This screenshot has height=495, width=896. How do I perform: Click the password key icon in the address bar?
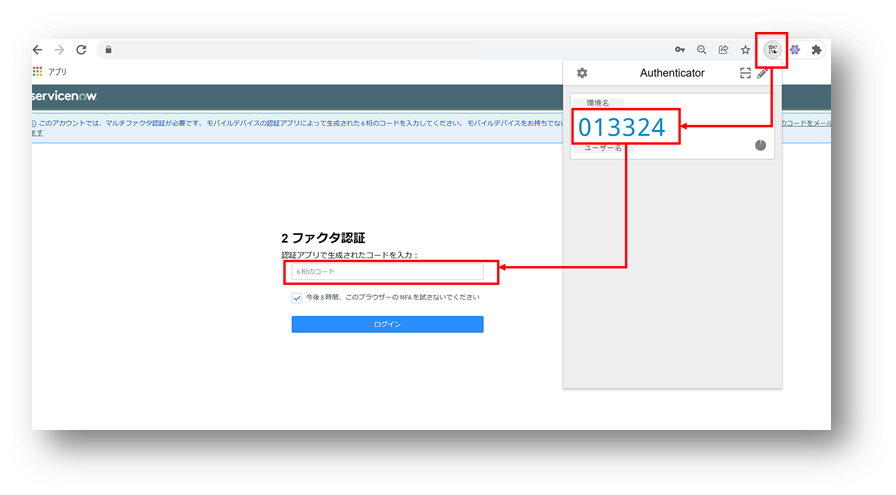point(679,50)
